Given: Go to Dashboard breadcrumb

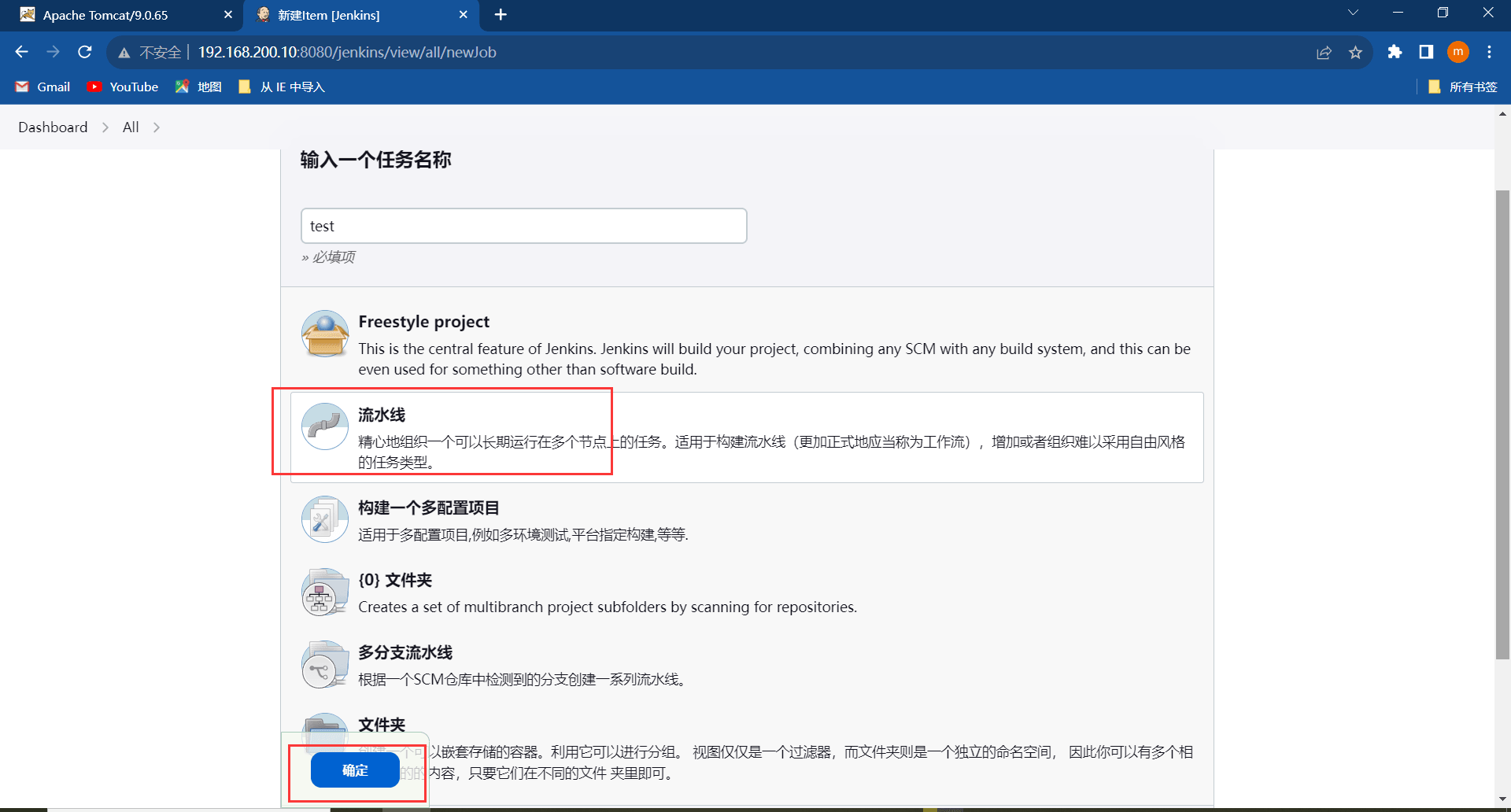Looking at the screenshot, I should (53, 127).
